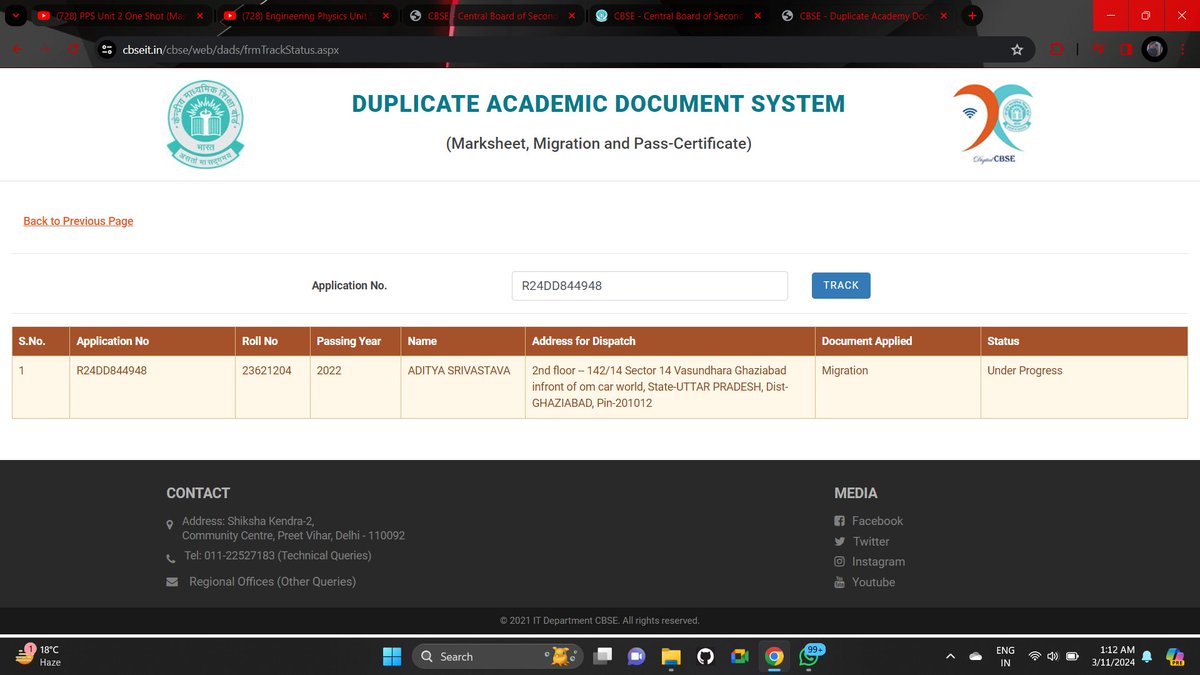Screen dimensions: 1200x675
Task: Click the Address for Dispatch column header
Action: (669, 341)
